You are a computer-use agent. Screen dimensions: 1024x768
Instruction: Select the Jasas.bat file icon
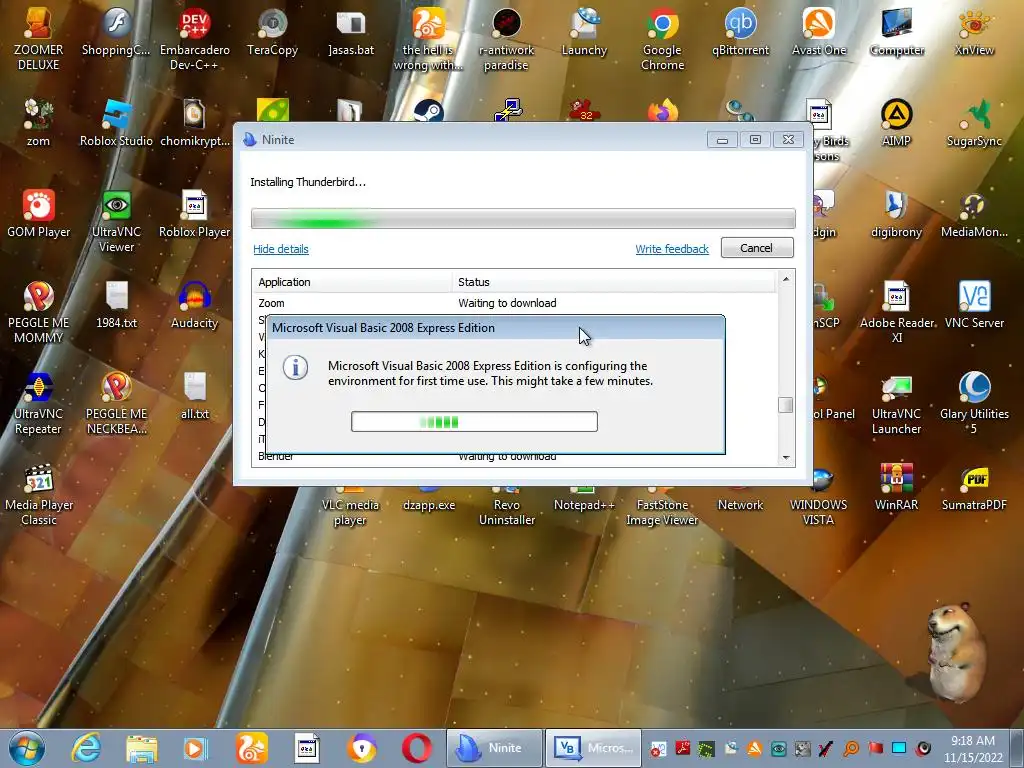click(351, 31)
